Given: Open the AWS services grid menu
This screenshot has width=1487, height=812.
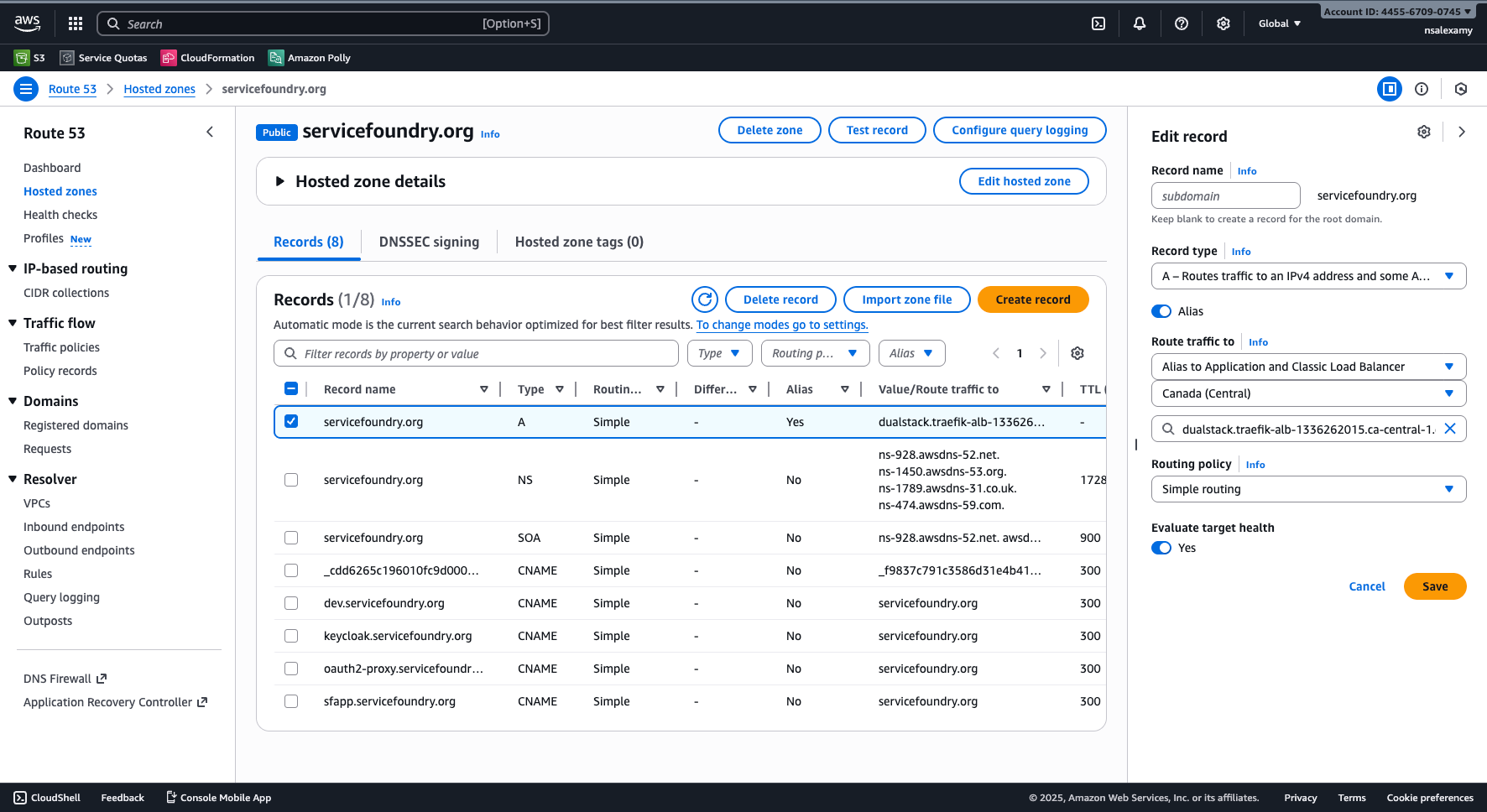Looking at the screenshot, I should (x=75, y=23).
